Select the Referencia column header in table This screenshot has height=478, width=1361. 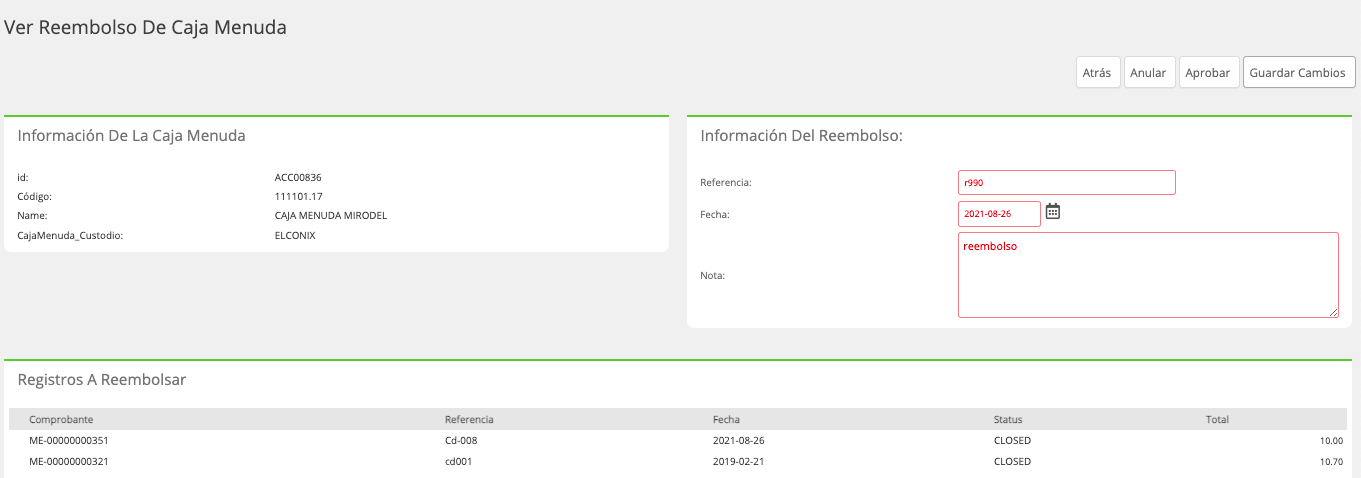tap(469, 419)
